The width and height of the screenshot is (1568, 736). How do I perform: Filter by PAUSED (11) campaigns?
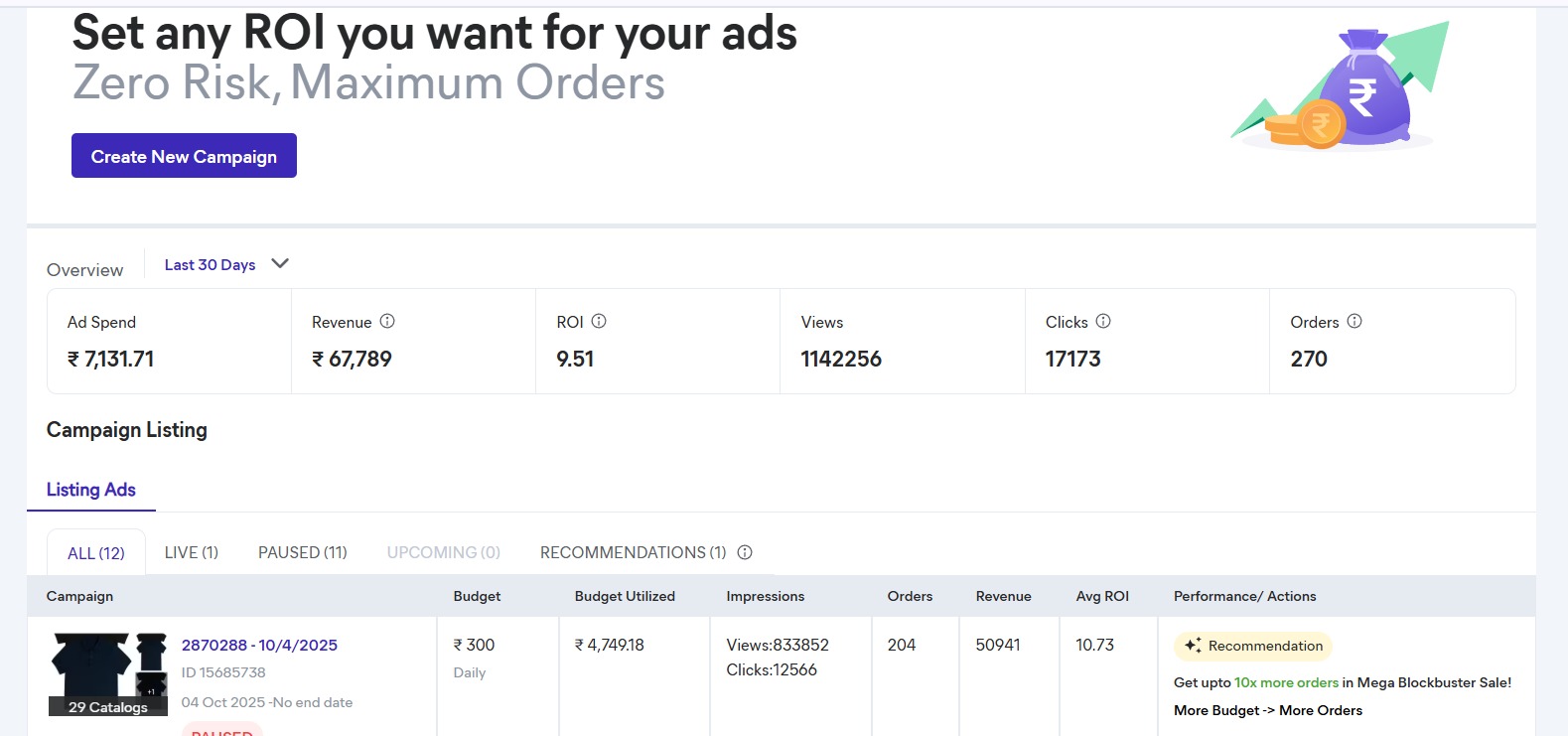coord(303,552)
